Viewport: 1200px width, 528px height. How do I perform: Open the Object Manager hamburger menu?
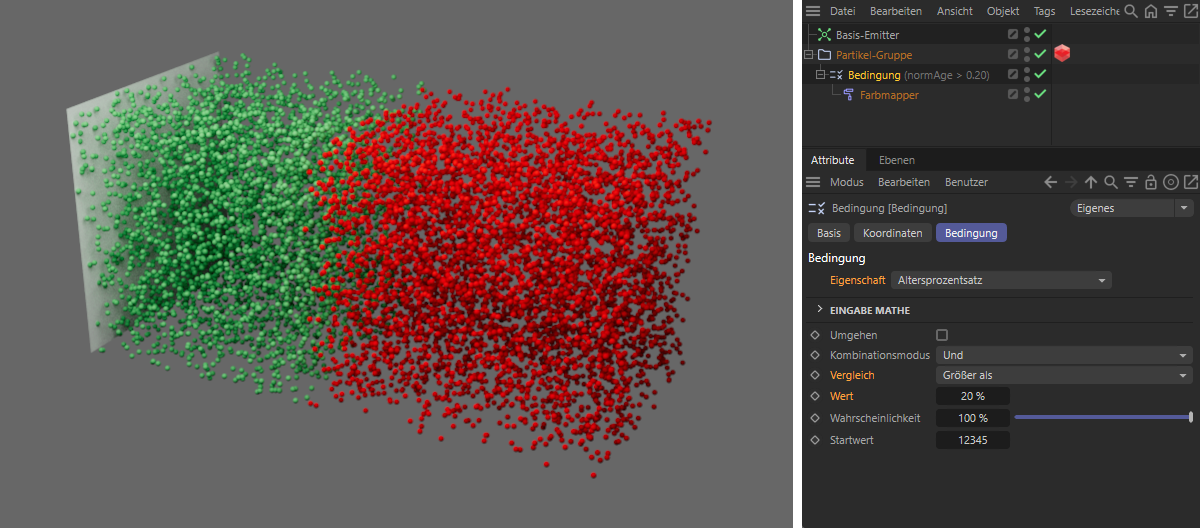813,11
